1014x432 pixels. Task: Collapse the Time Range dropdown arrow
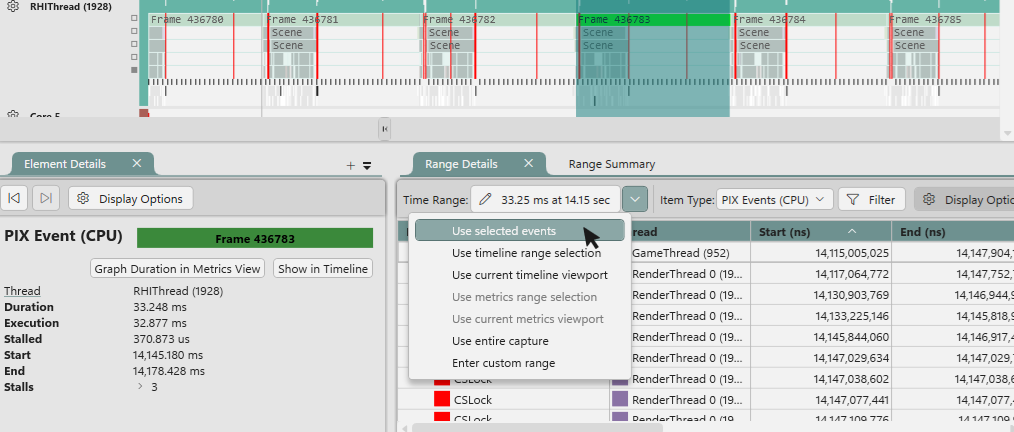pyautogui.click(x=635, y=200)
